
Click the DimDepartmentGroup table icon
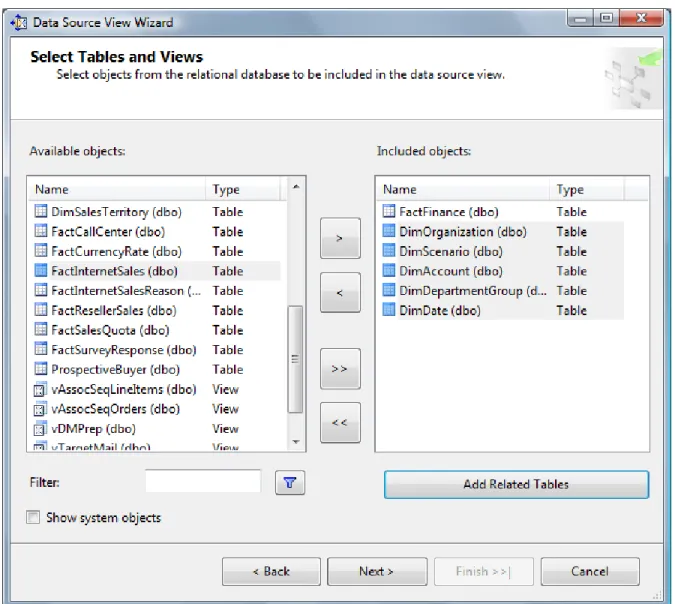(389, 290)
